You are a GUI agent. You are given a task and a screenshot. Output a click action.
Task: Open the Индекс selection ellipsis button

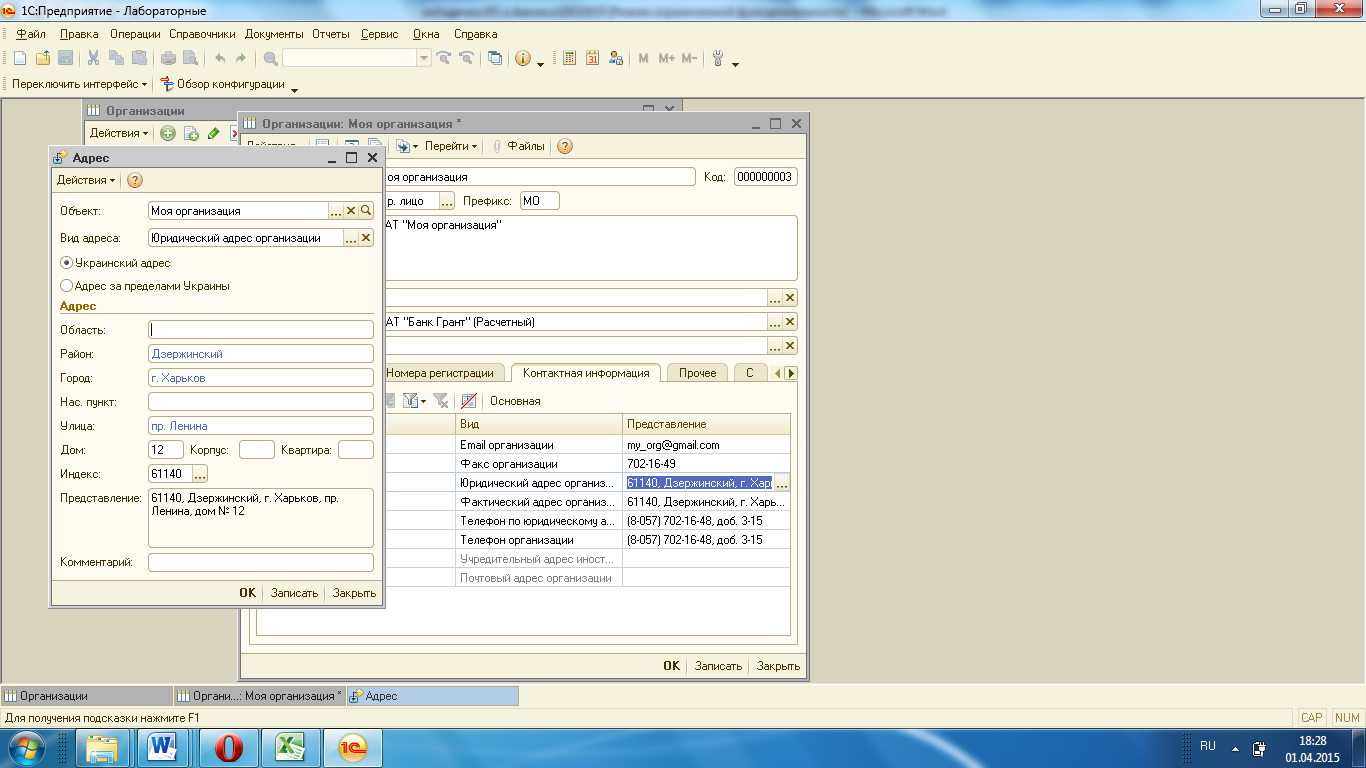(199, 473)
